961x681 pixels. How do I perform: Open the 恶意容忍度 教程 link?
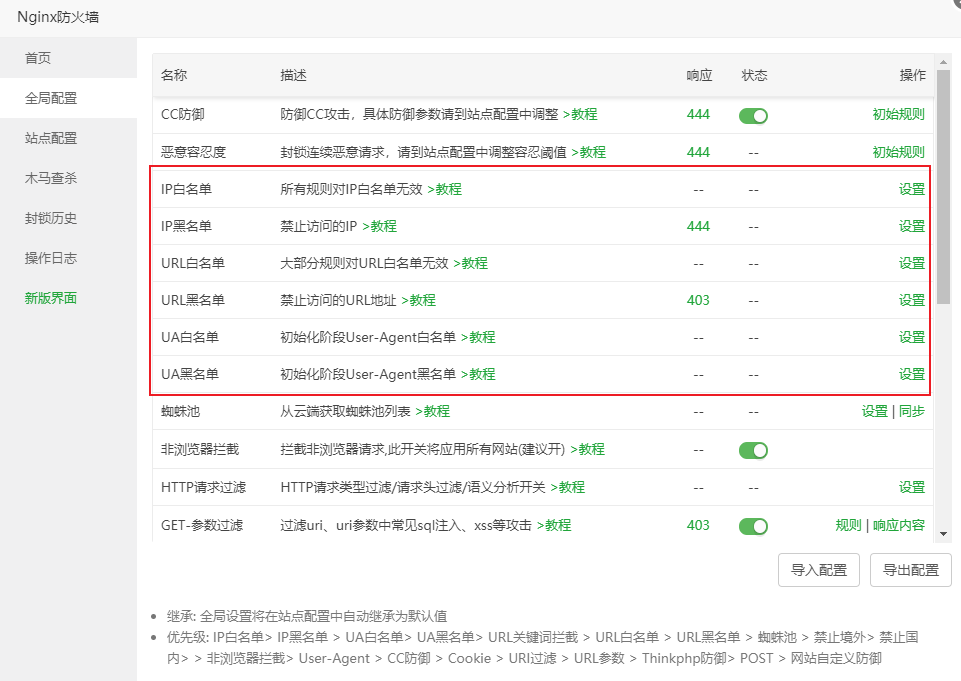[588, 152]
